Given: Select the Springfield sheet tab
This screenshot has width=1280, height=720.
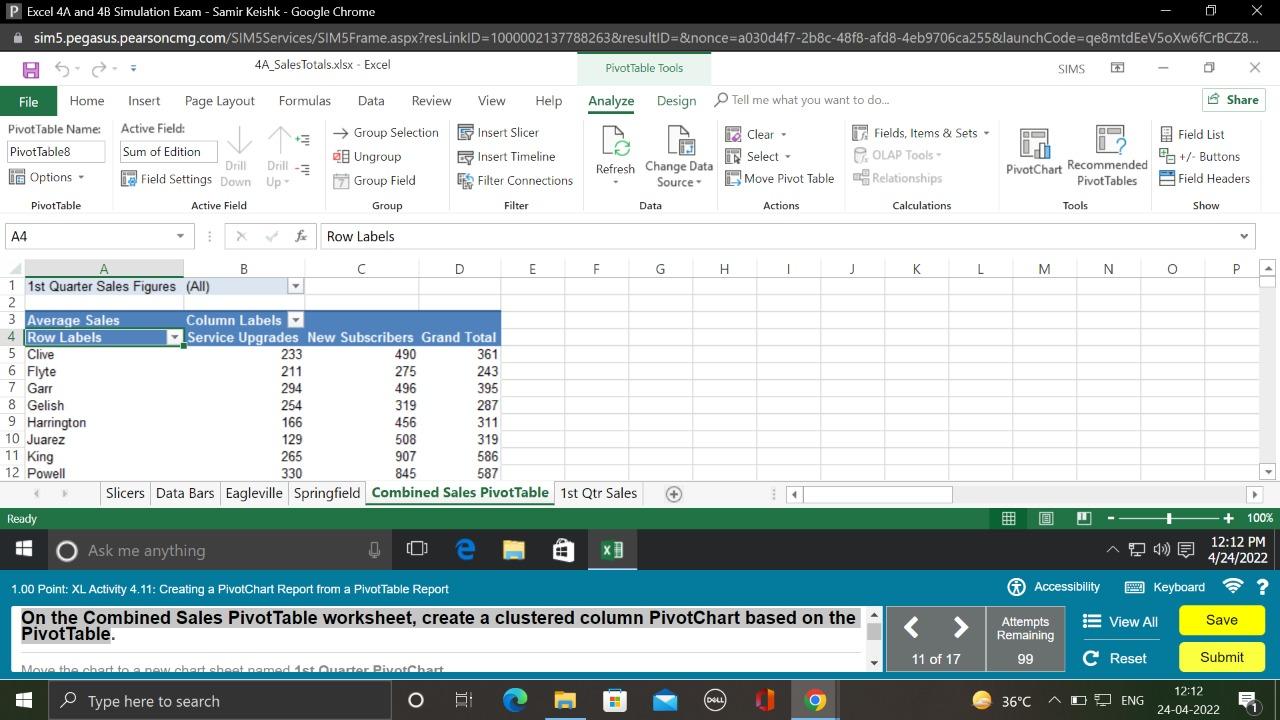Looking at the screenshot, I should coord(326,493).
